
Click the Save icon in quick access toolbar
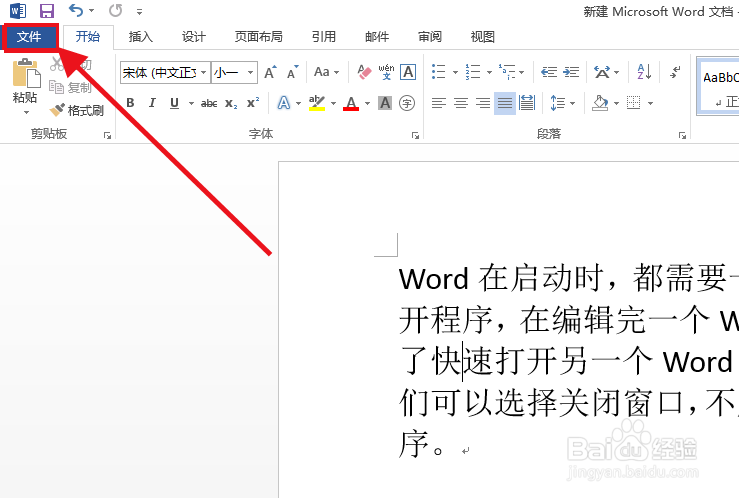[x=47, y=10]
